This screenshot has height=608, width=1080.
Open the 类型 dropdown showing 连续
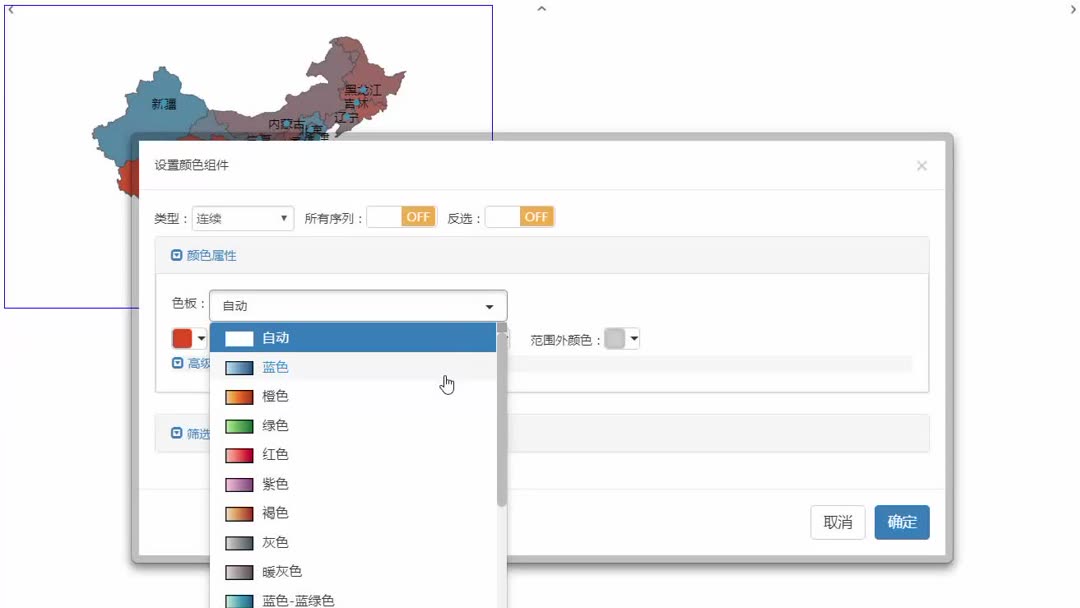coord(243,217)
